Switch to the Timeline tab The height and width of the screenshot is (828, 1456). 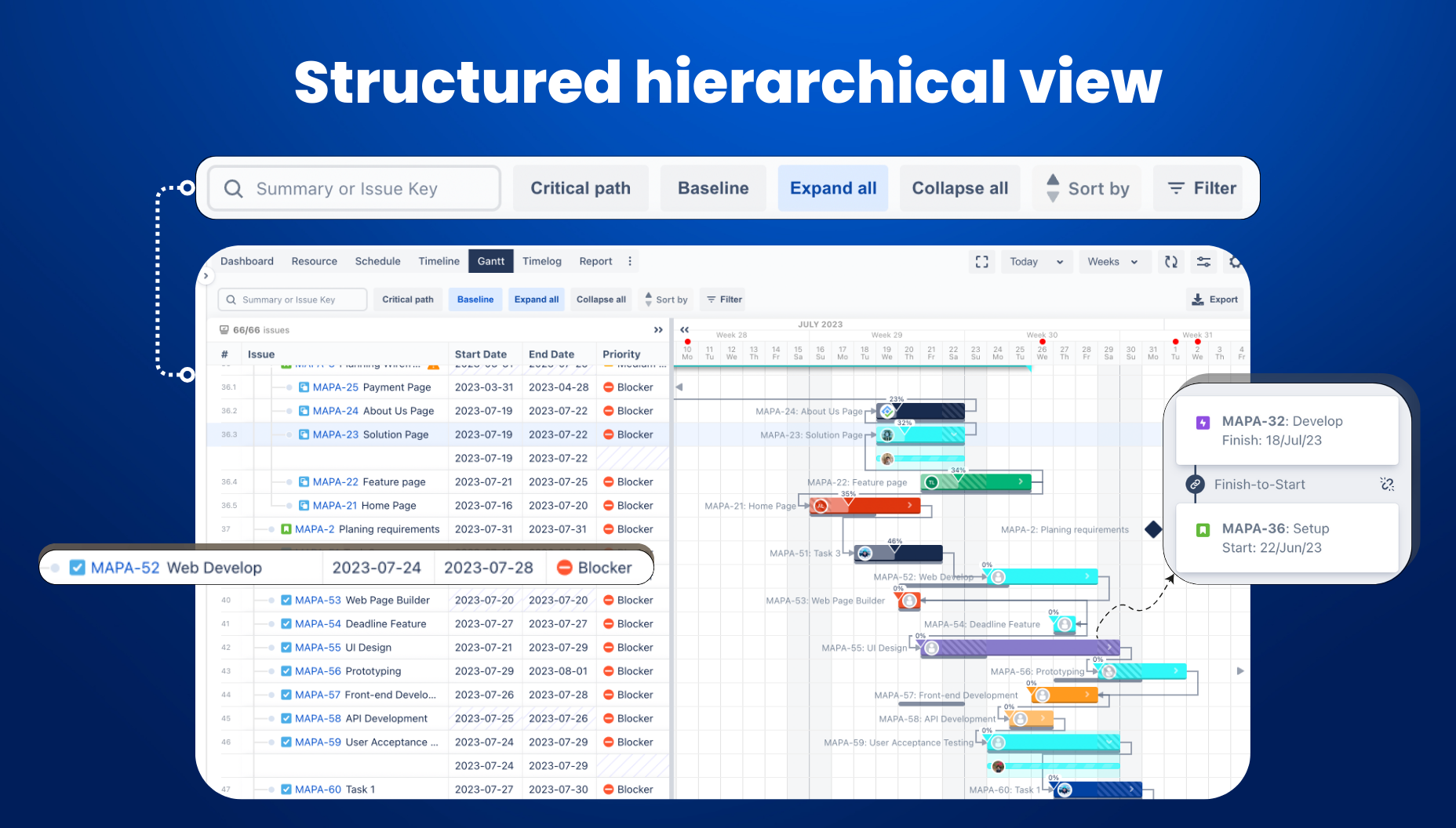(439, 261)
